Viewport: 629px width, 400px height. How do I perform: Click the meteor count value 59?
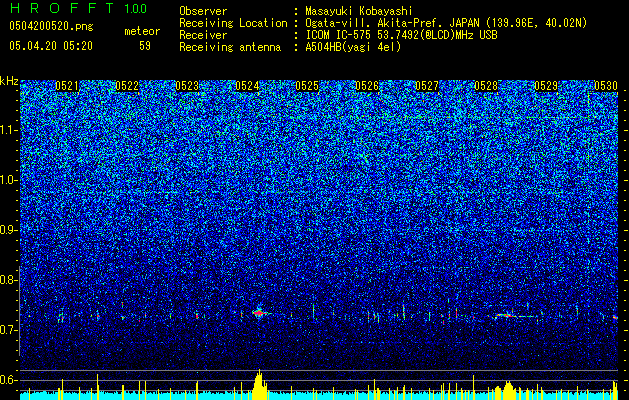click(145, 46)
